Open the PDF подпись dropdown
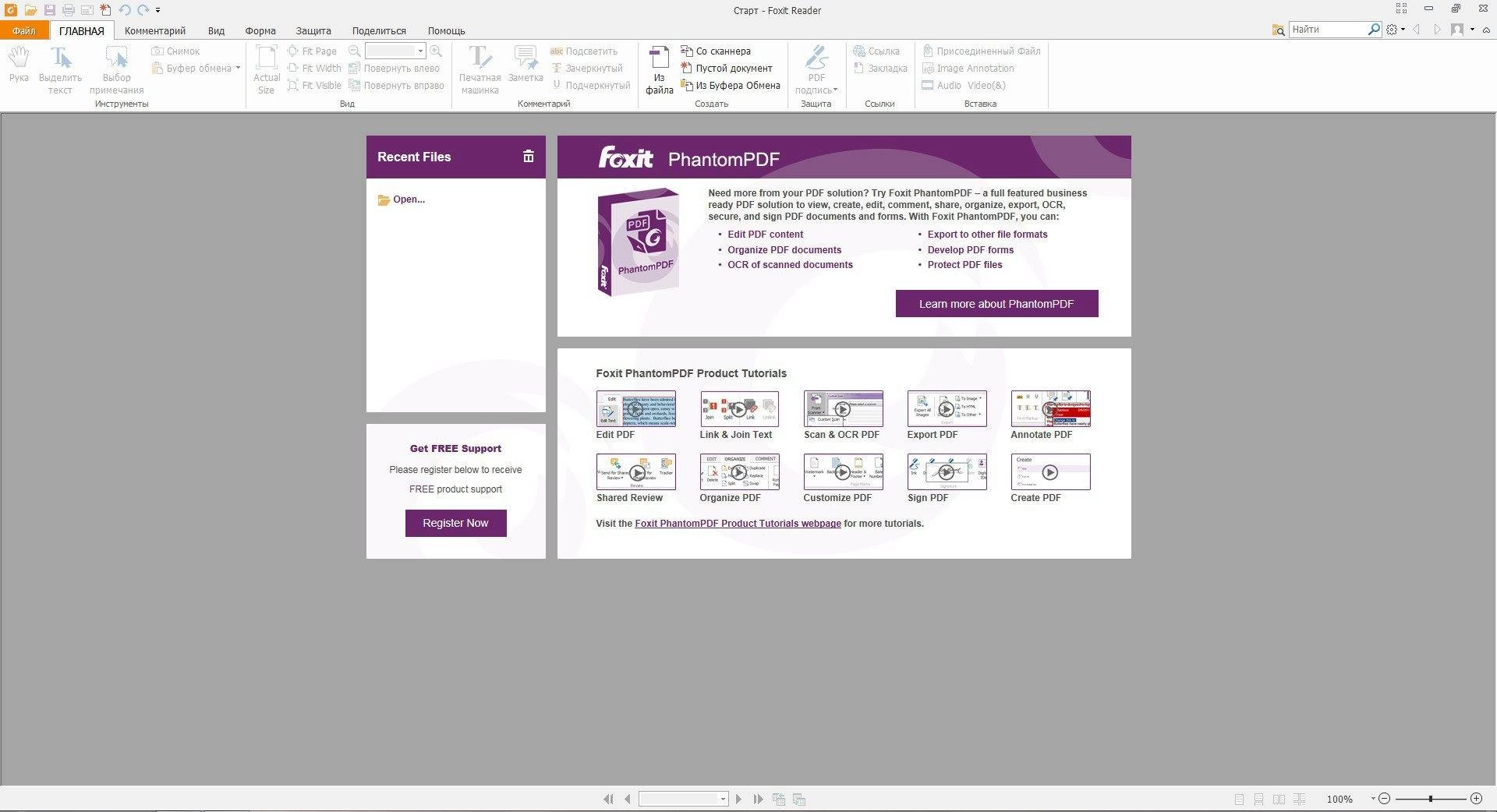Image resolution: width=1497 pixels, height=812 pixels. pos(816,70)
